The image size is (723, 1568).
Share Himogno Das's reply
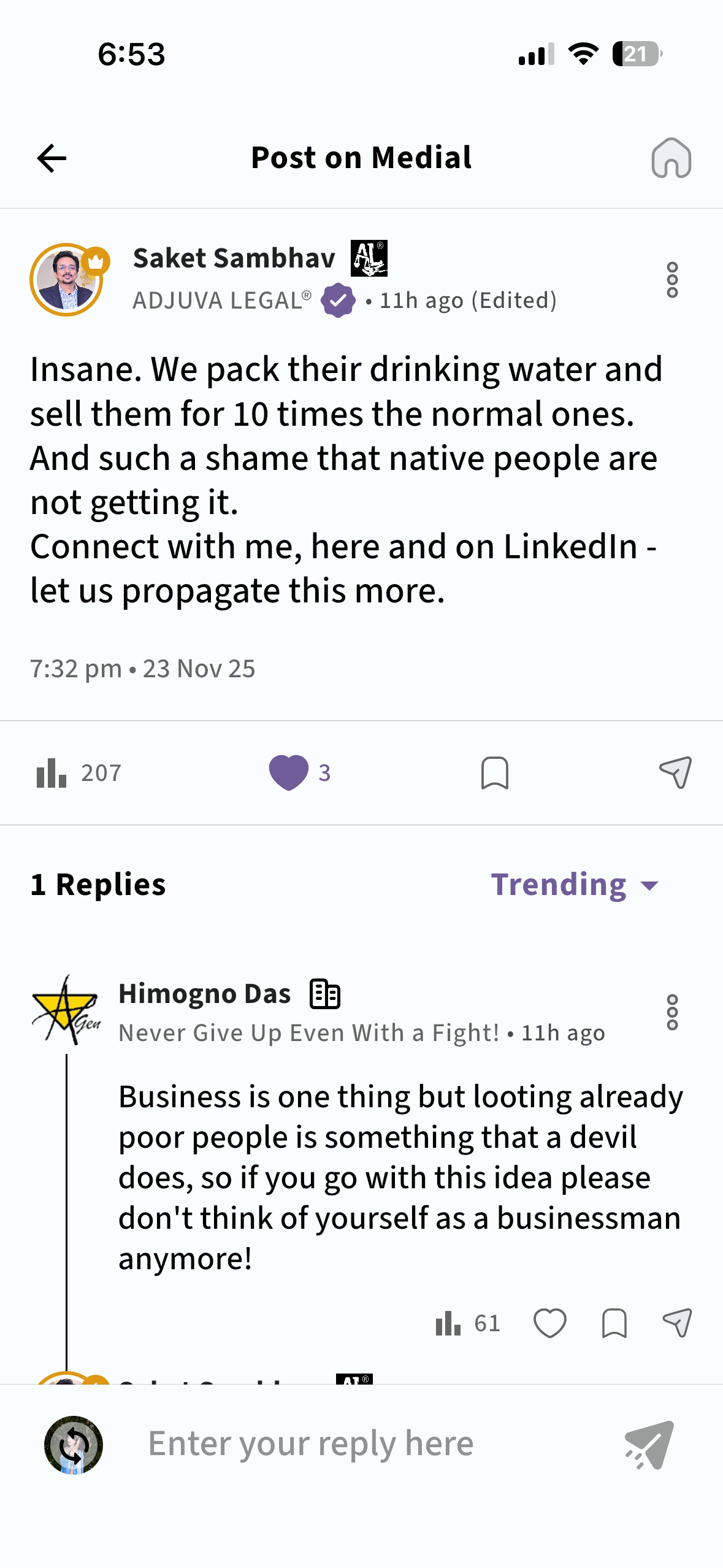[677, 1323]
